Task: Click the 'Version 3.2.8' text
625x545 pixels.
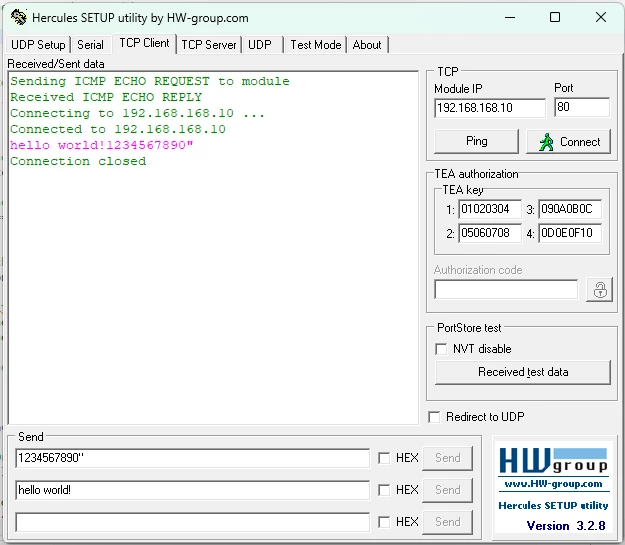Action: point(566,526)
